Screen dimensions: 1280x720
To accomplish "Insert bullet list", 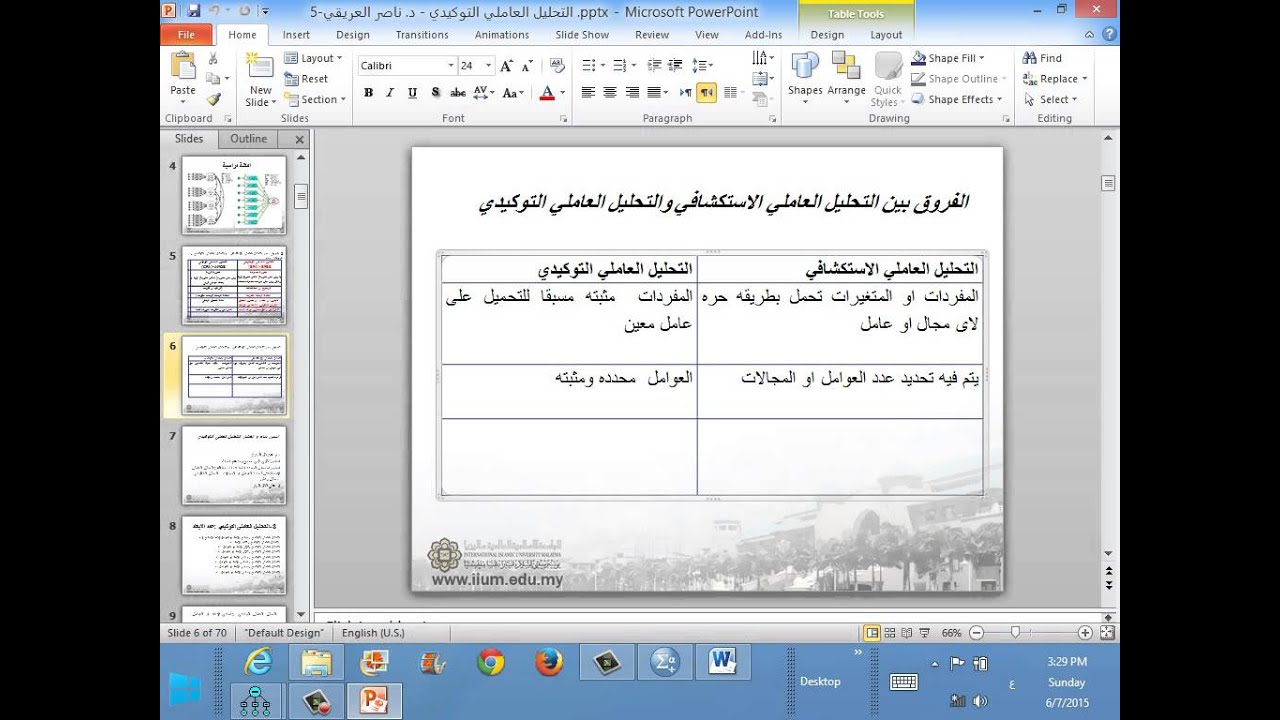I will click(591, 65).
